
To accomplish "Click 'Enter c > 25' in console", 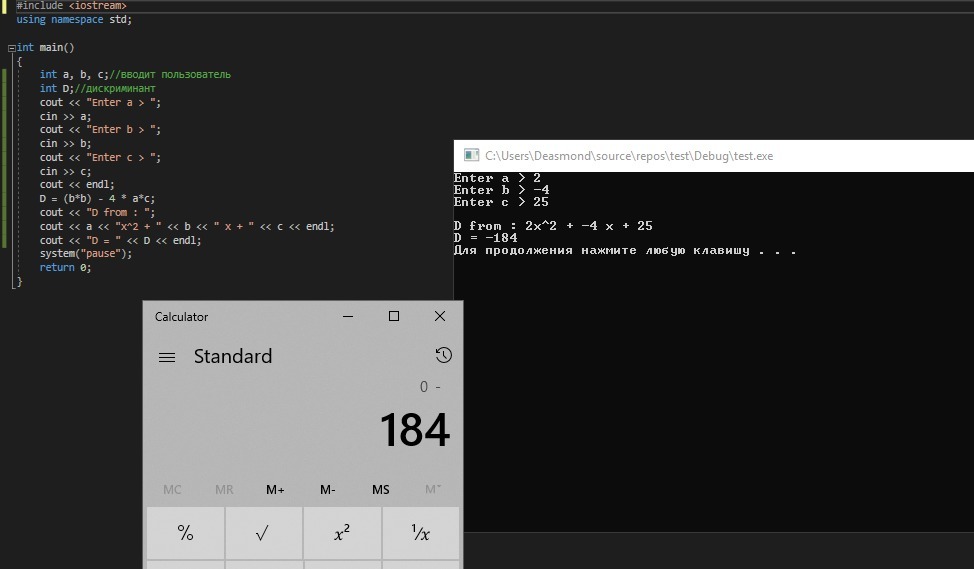I will tap(501, 202).
